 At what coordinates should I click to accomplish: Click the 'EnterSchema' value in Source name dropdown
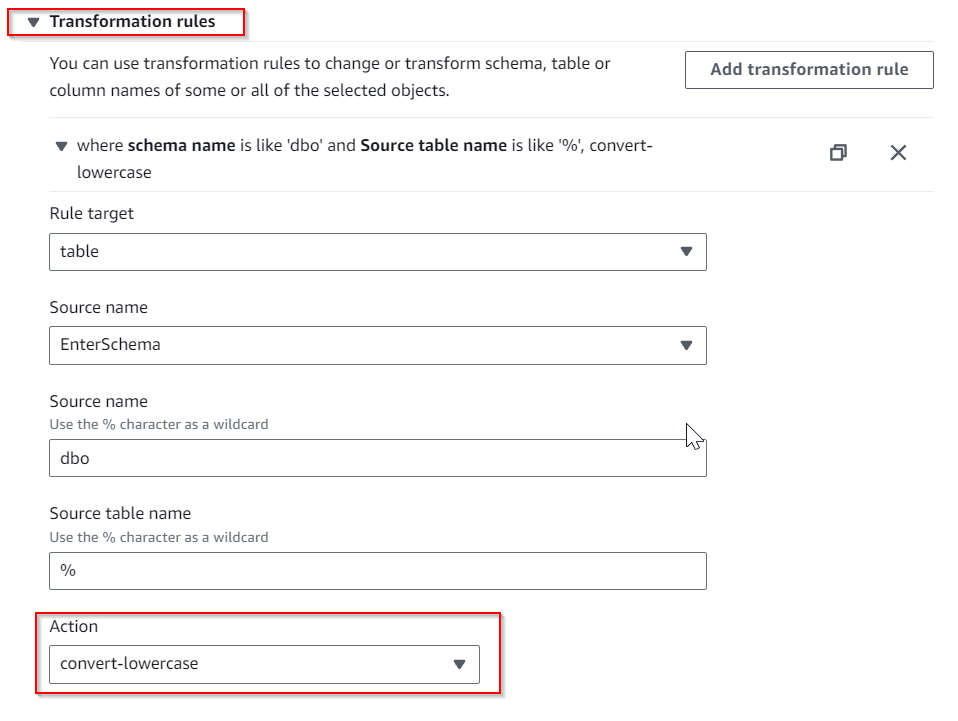tap(110, 345)
